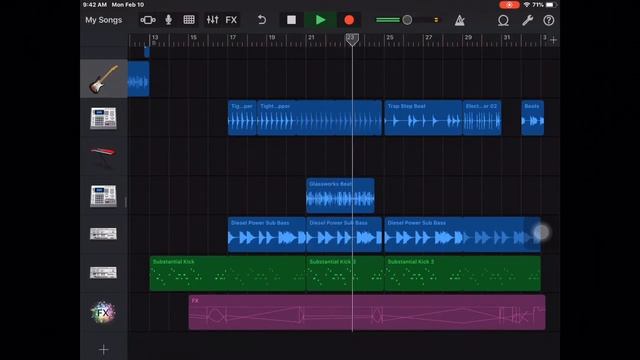The height and width of the screenshot is (360, 640).
Task: Open the track controls view
Action: (x=148, y=20)
